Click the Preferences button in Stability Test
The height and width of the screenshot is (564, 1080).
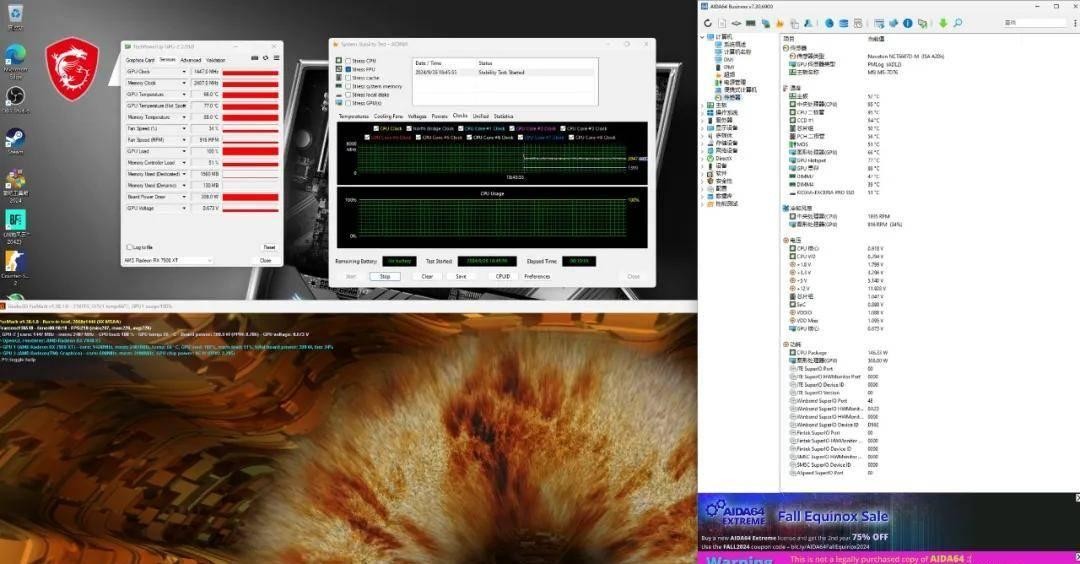tap(537, 276)
